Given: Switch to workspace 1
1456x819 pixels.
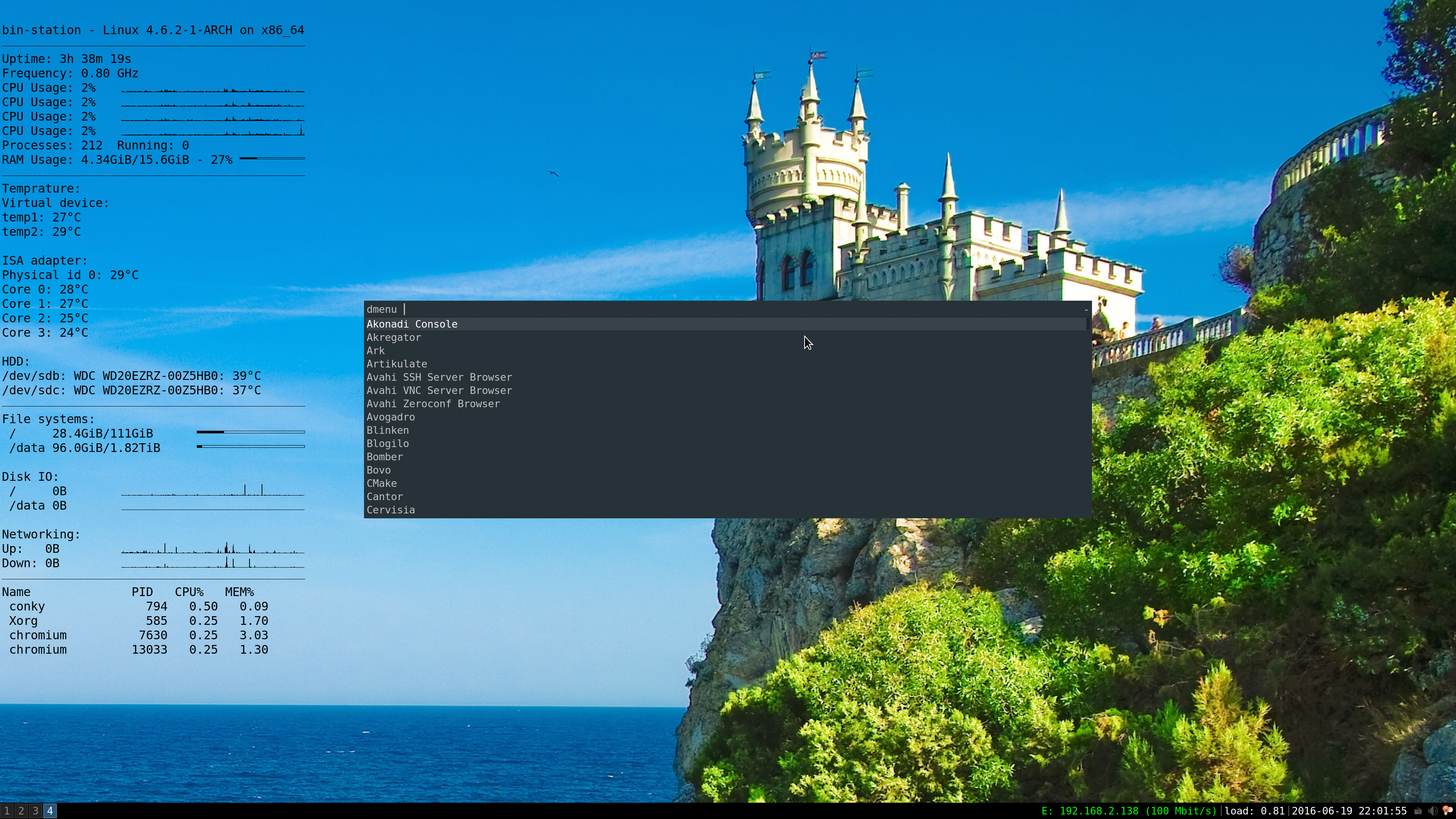Looking at the screenshot, I should pyautogui.click(x=7, y=811).
